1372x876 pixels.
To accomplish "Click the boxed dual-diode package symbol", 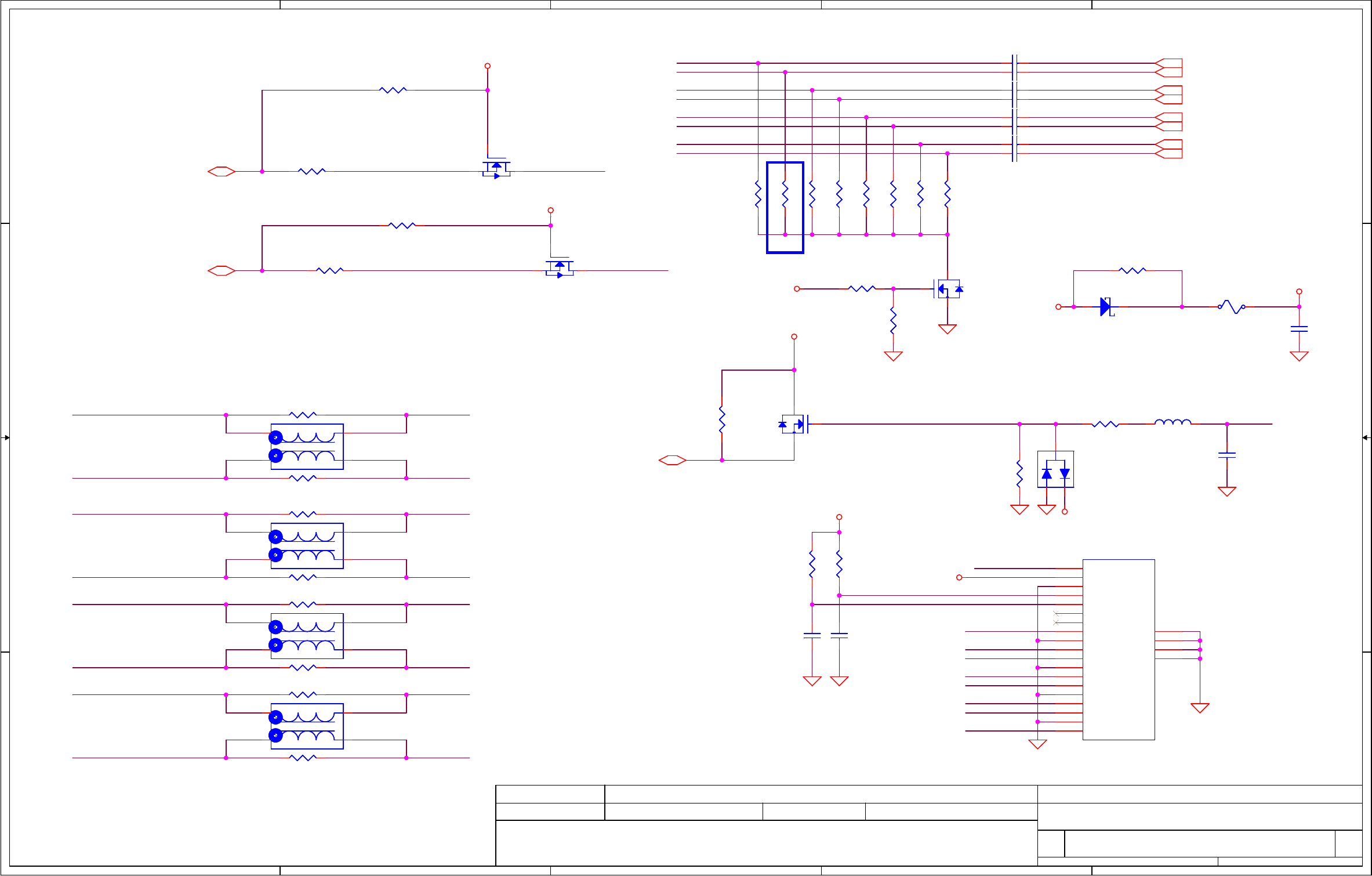I will [x=1055, y=469].
